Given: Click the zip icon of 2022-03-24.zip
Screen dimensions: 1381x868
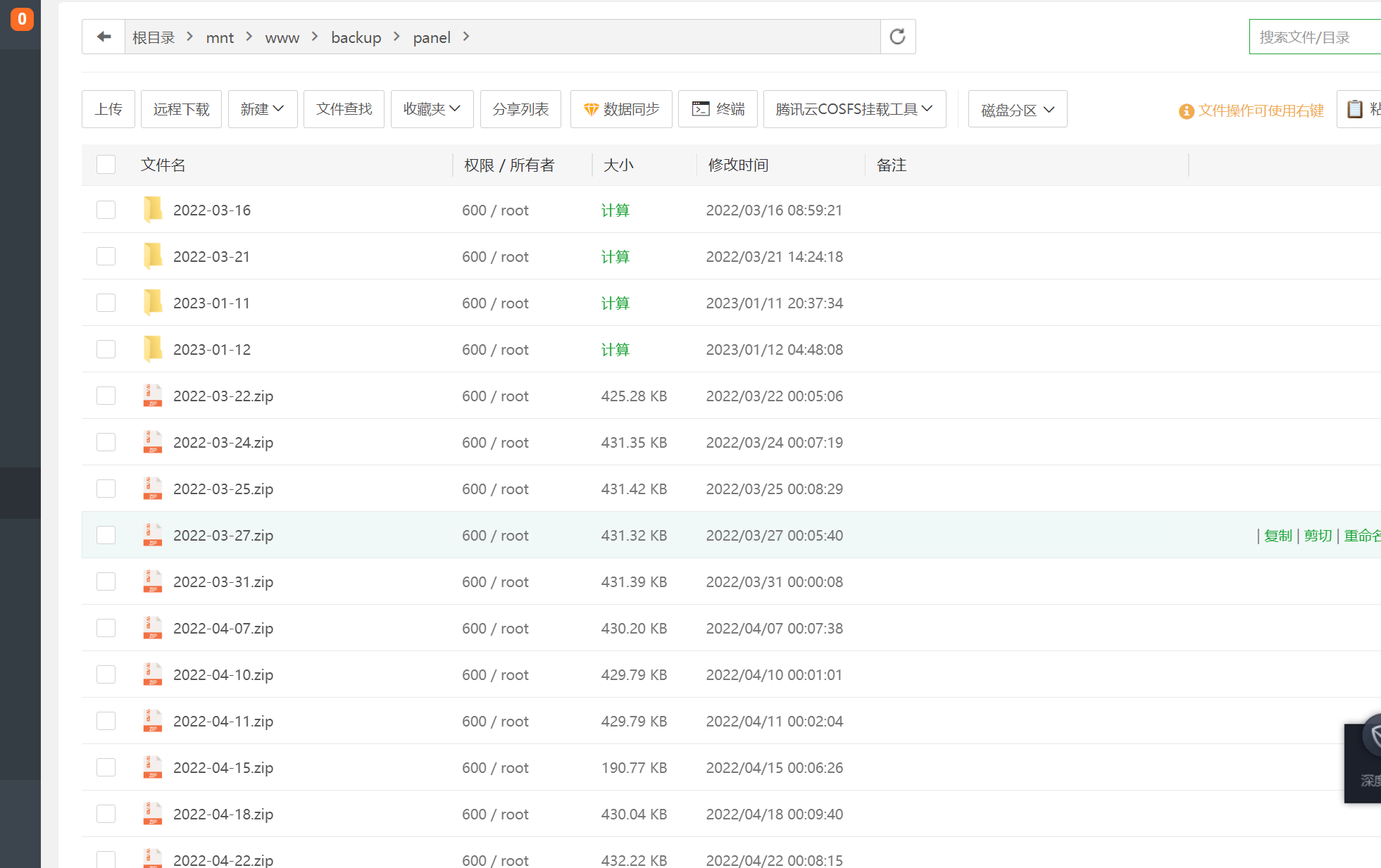Looking at the screenshot, I should coord(153,442).
